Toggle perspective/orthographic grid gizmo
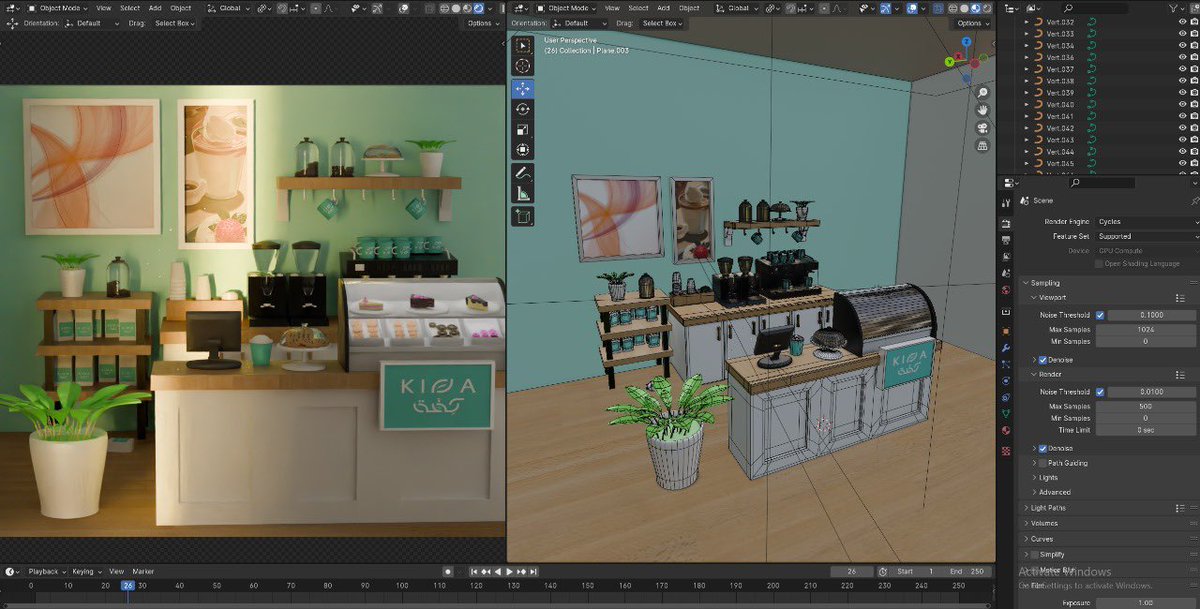 (983, 145)
